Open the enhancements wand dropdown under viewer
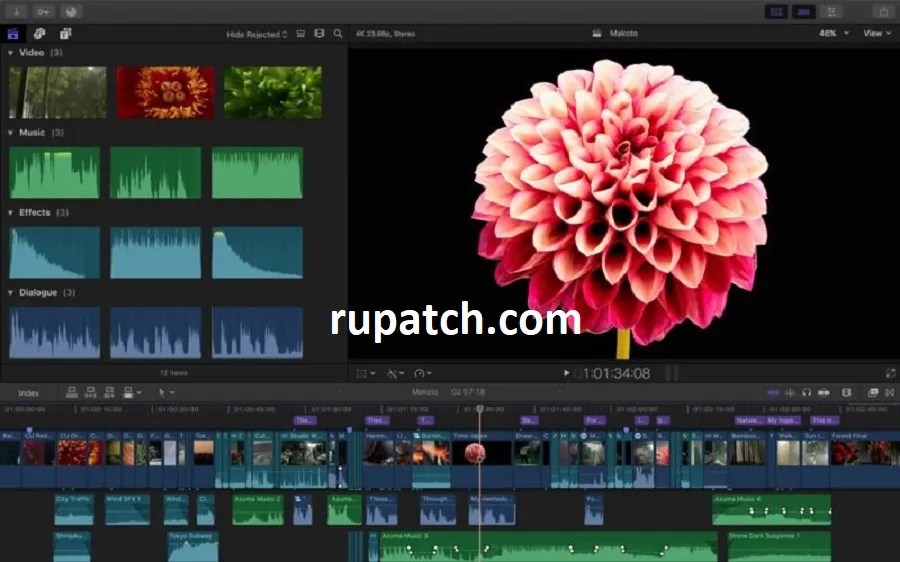The height and width of the screenshot is (562, 900). tap(395, 374)
